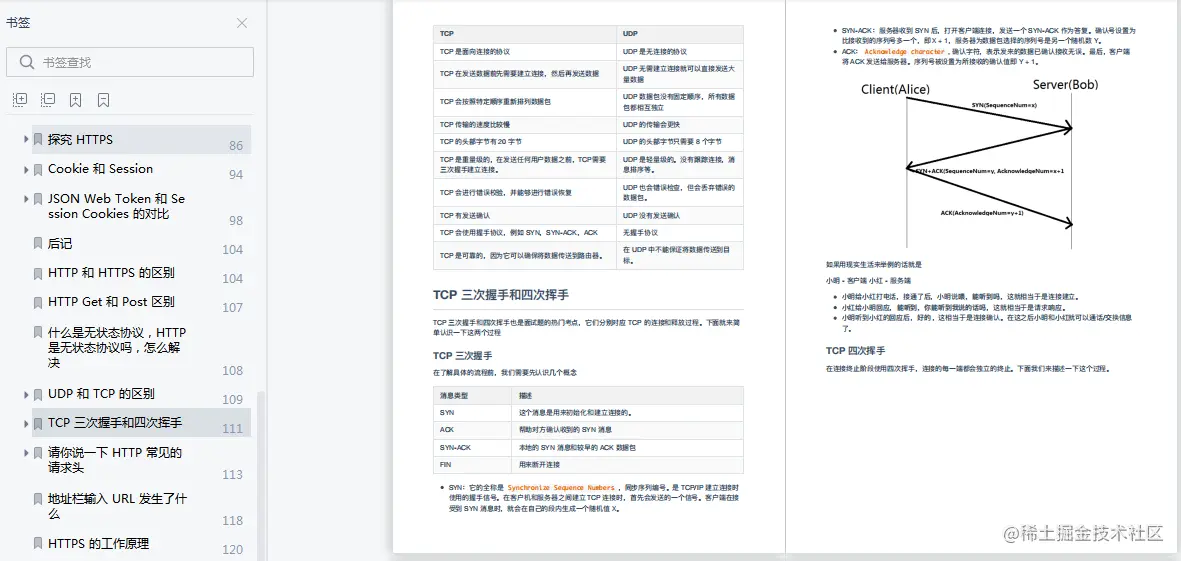Collapse all bookmarks with minus icon
The image size is (1181, 561).
[x=47, y=99]
